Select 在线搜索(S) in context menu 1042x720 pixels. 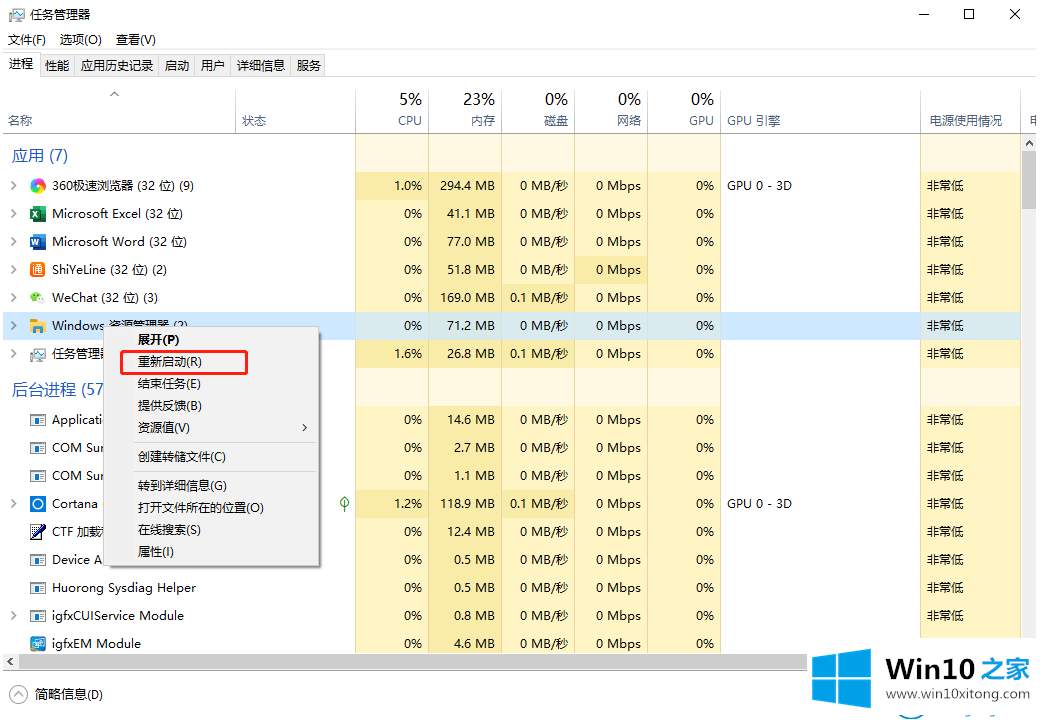211,530
